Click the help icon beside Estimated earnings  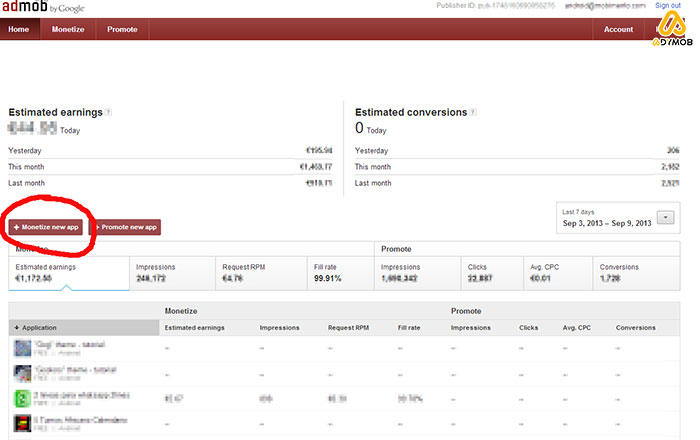click(108, 112)
